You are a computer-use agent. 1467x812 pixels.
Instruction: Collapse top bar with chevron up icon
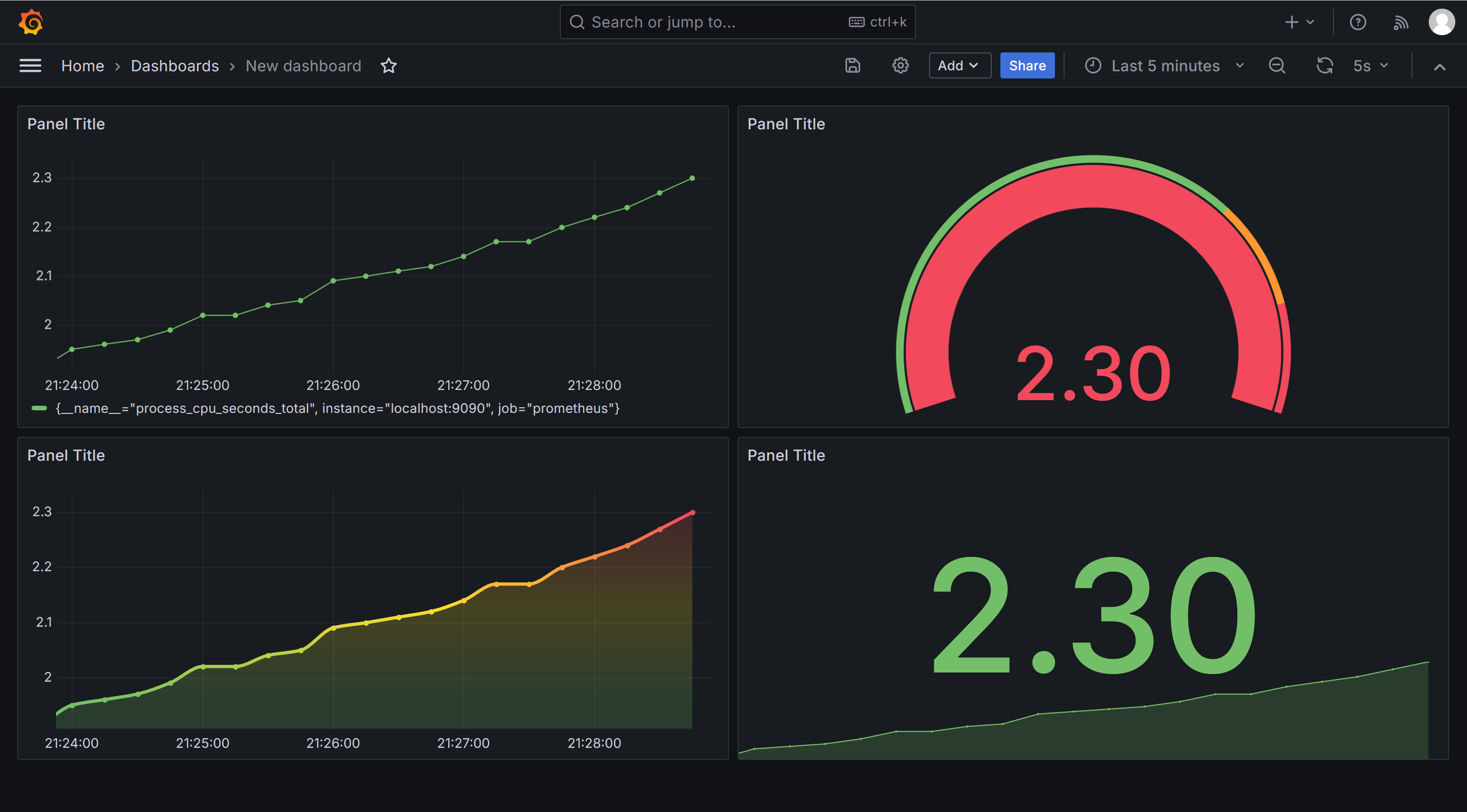pyautogui.click(x=1439, y=67)
